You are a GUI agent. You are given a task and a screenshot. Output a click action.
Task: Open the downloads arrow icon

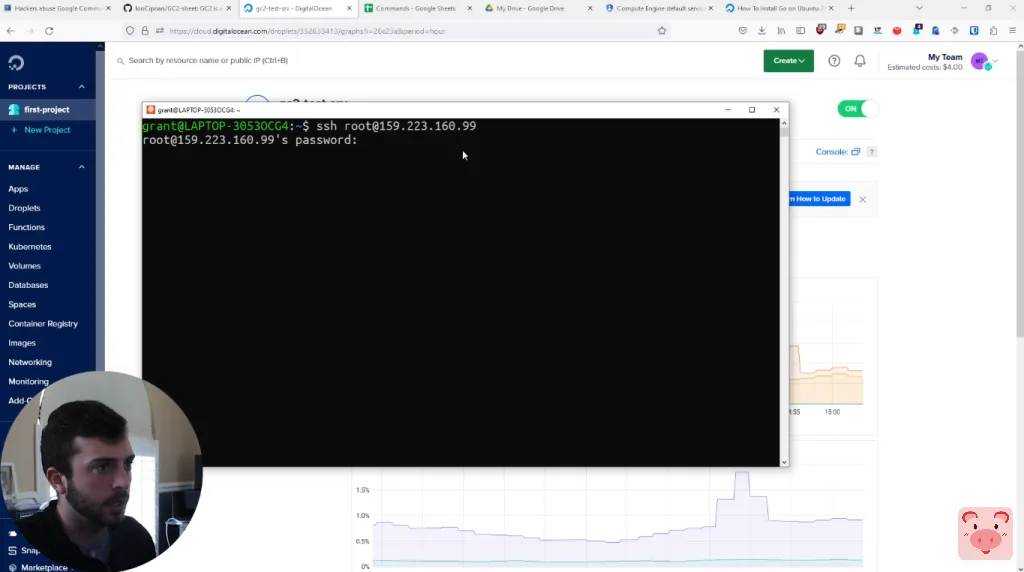761,31
